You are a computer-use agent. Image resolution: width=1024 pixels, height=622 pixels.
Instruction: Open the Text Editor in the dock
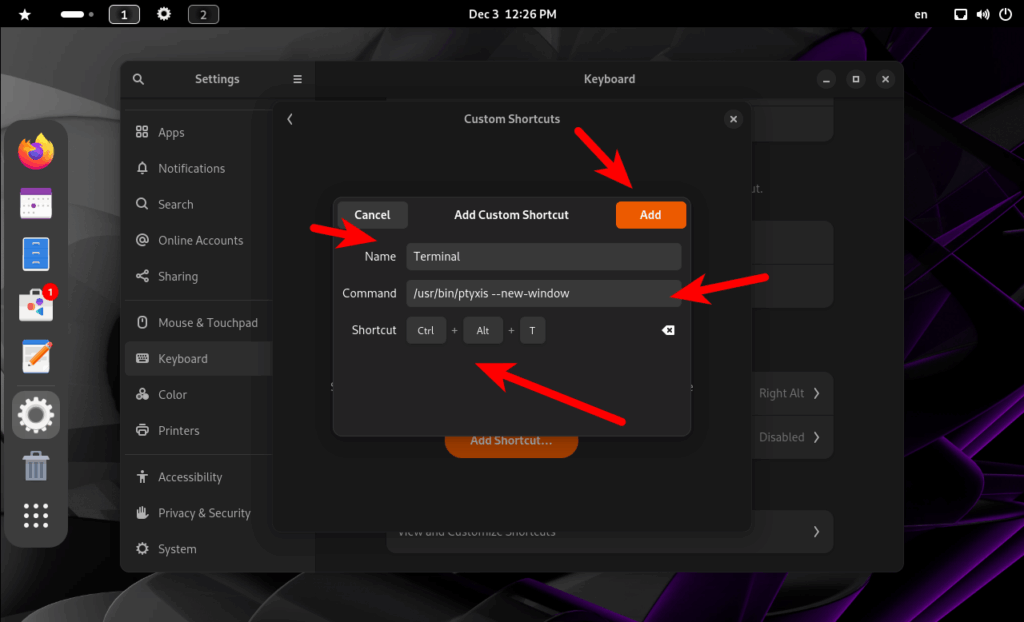pos(36,357)
